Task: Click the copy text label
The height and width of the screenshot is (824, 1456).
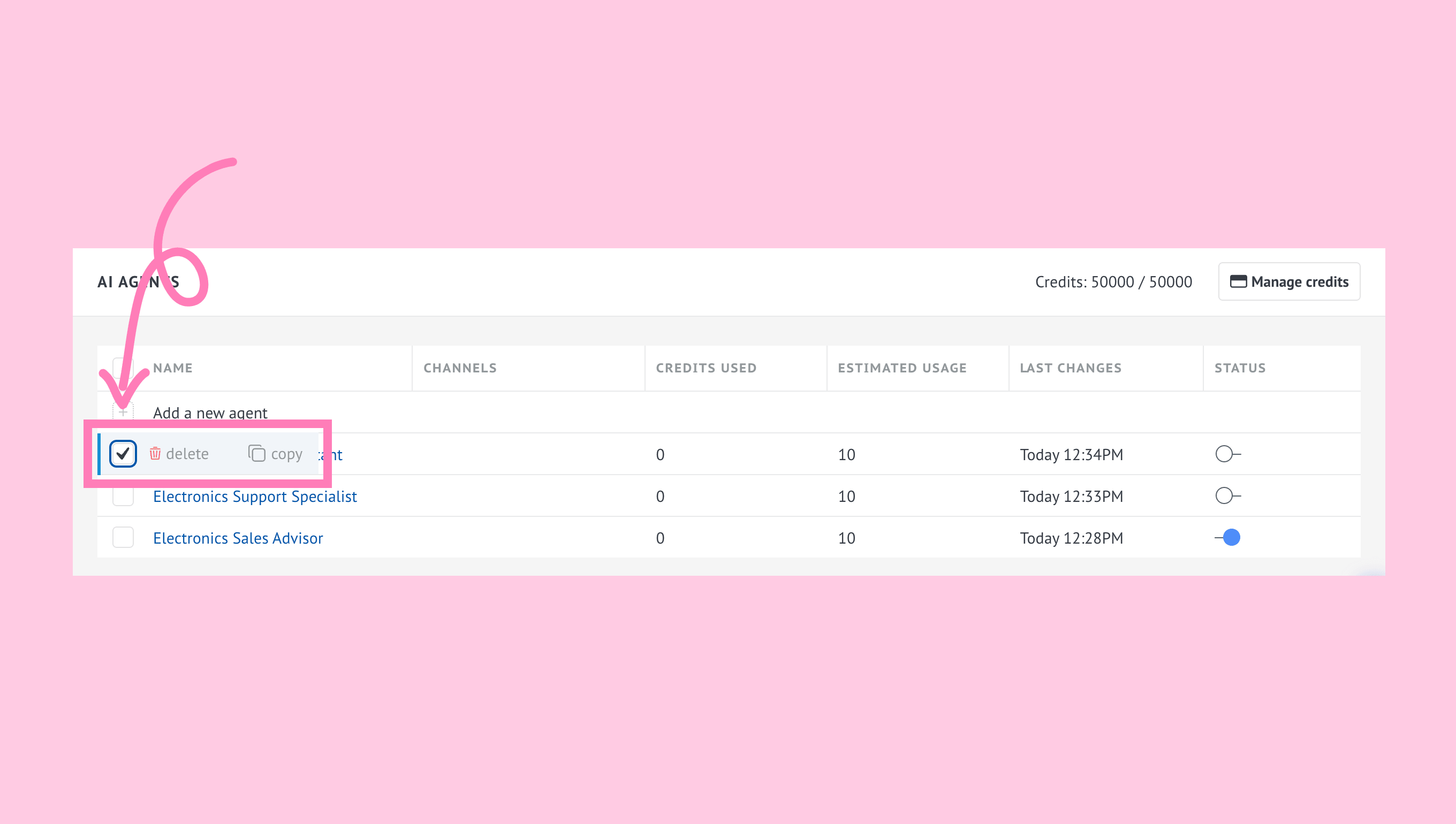Action: pos(286,454)
